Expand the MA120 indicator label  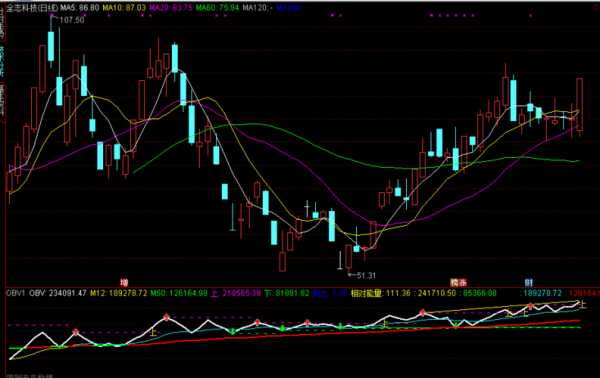coord(257,7)
